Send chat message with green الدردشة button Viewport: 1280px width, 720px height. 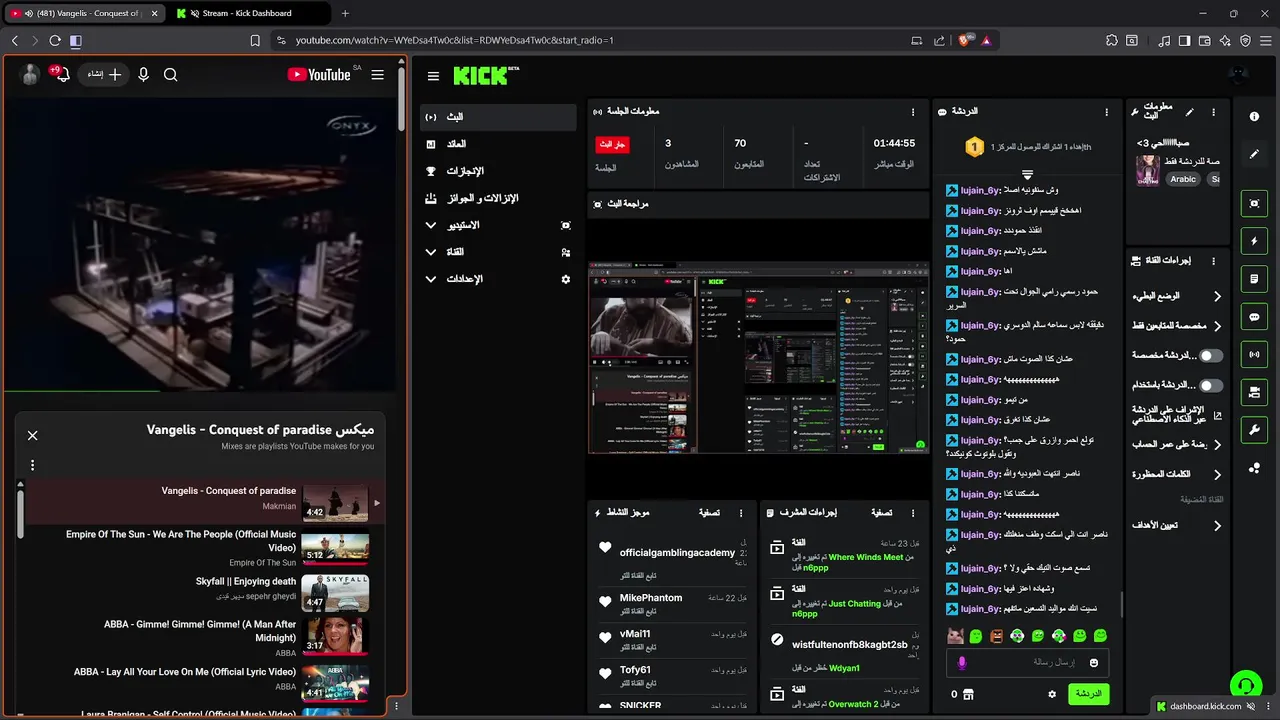1088,694
